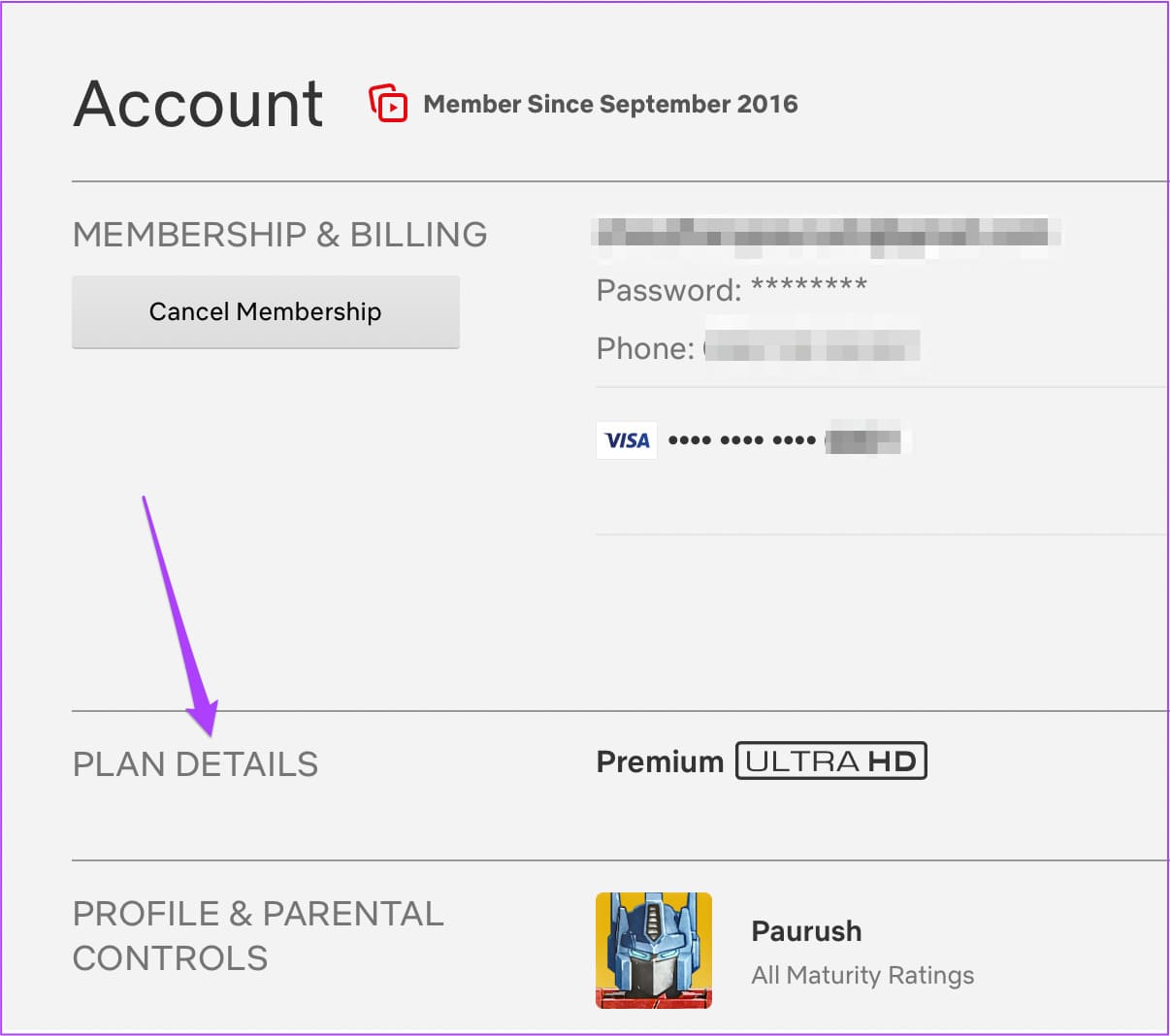Screen dimensions: 1170x1036
Task: Click the Premium plan label
Action: [660, 761]
